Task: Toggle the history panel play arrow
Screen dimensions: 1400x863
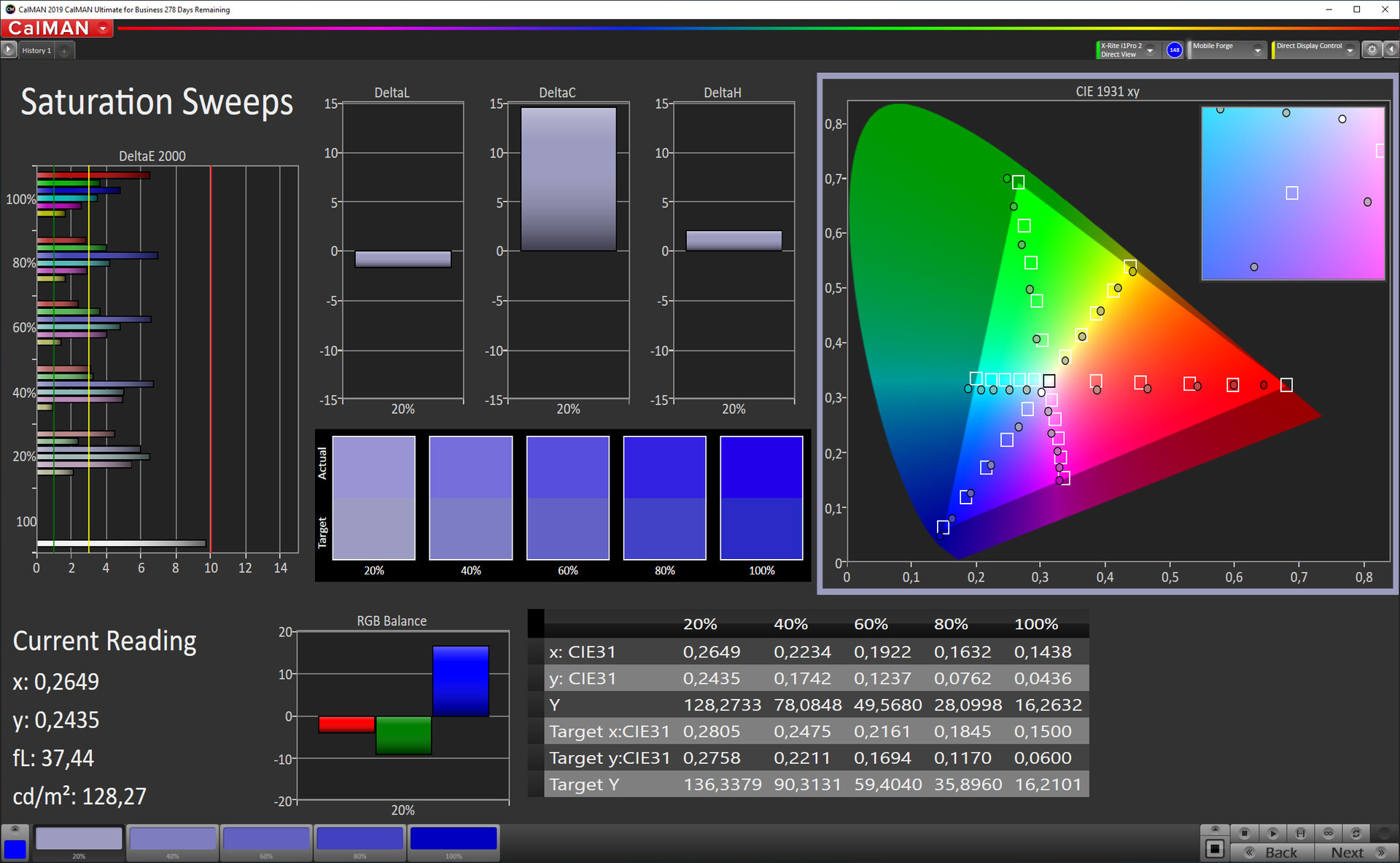Action: click(x=8, y=50)
